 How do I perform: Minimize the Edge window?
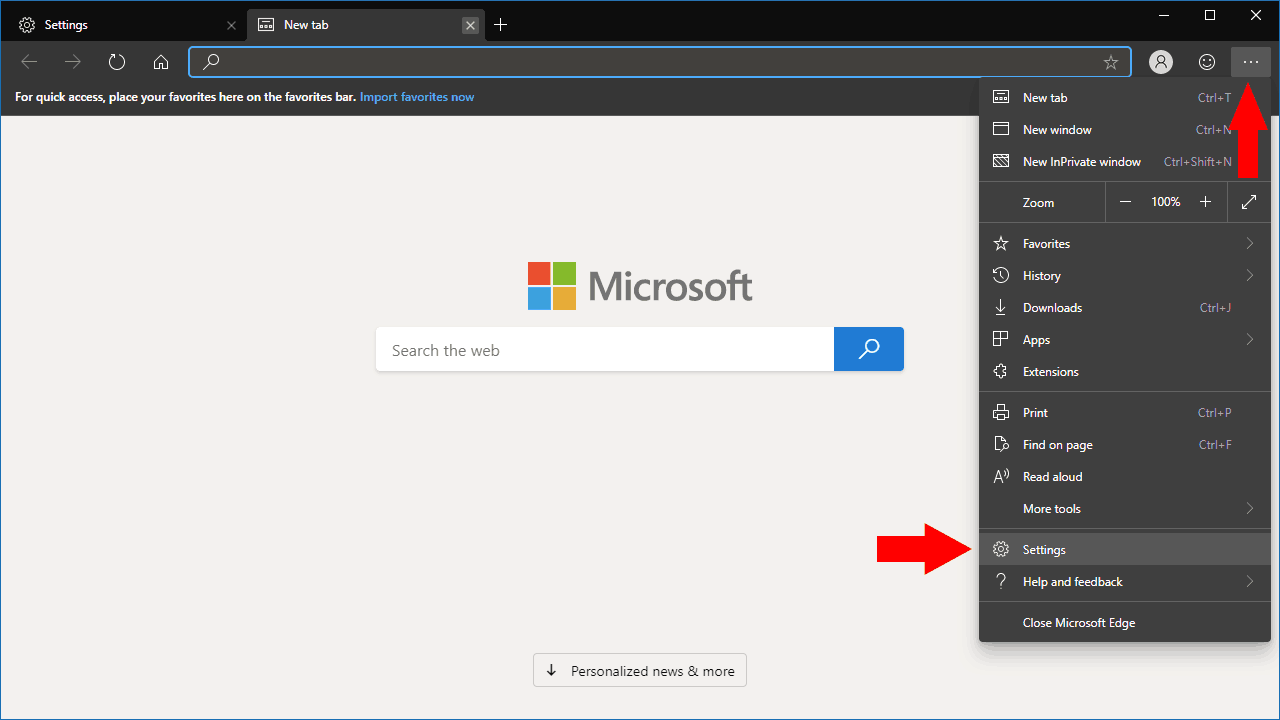(1164, 15)
